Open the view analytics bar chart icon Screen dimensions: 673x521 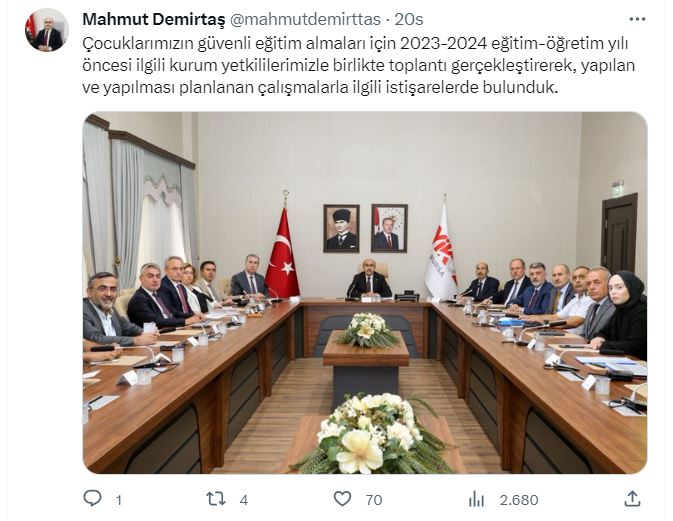[x=476, y=499]
